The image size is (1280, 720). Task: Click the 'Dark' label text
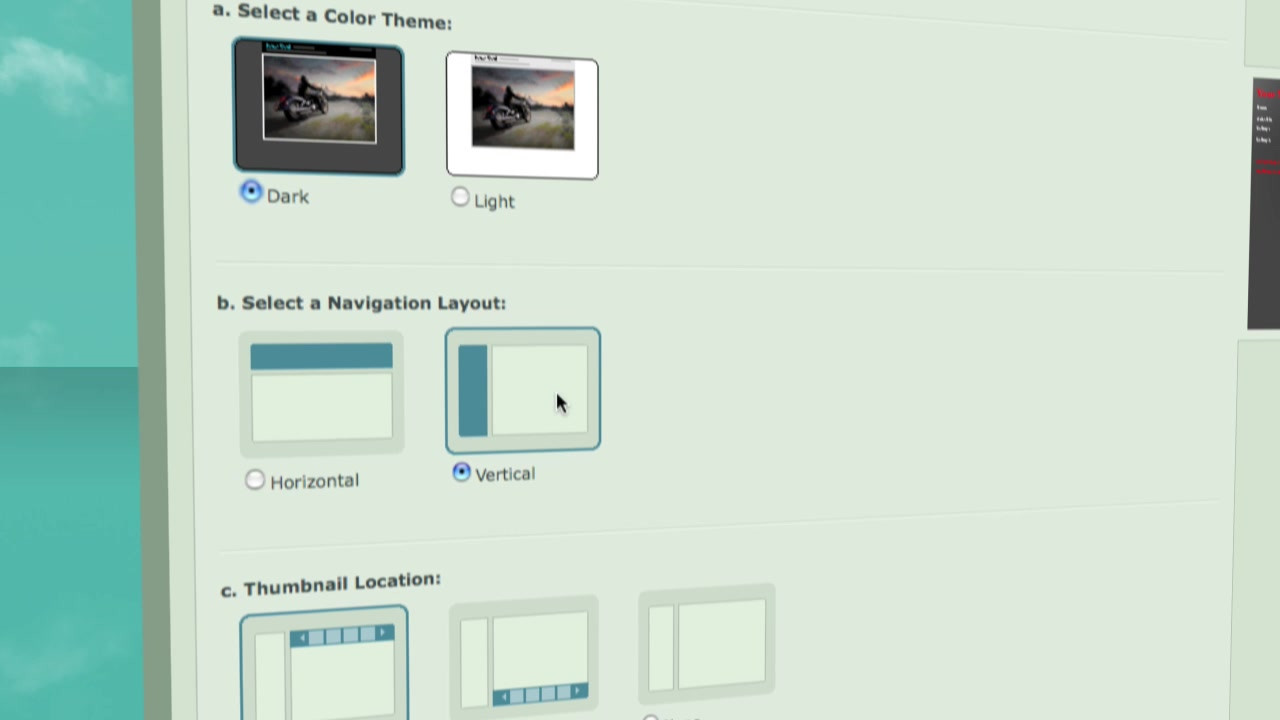288,197
